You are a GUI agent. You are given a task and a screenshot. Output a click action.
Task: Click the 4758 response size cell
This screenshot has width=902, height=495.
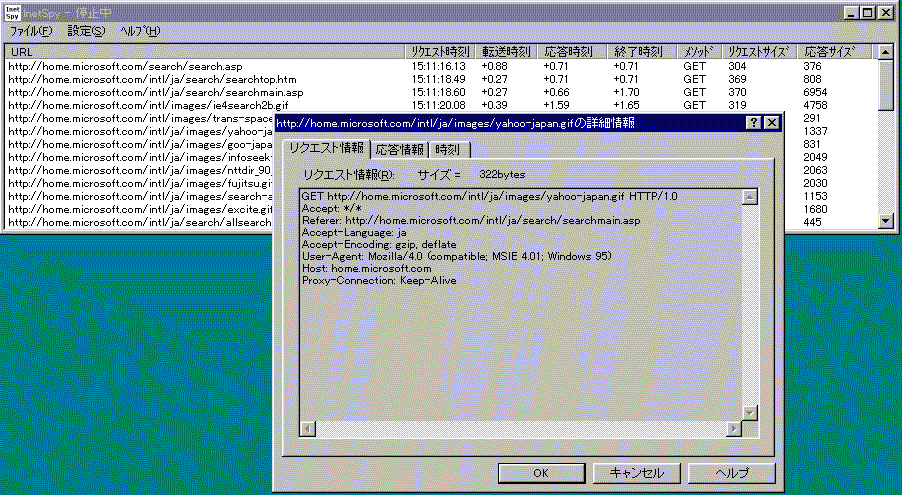pyautogui.click(x=815, y=105)
